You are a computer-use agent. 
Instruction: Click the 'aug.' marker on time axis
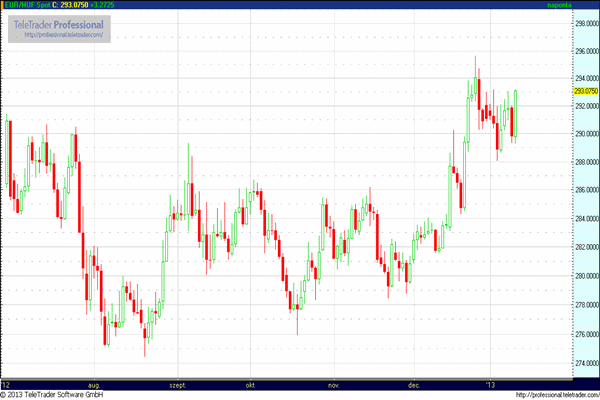(x=95, y=383)
